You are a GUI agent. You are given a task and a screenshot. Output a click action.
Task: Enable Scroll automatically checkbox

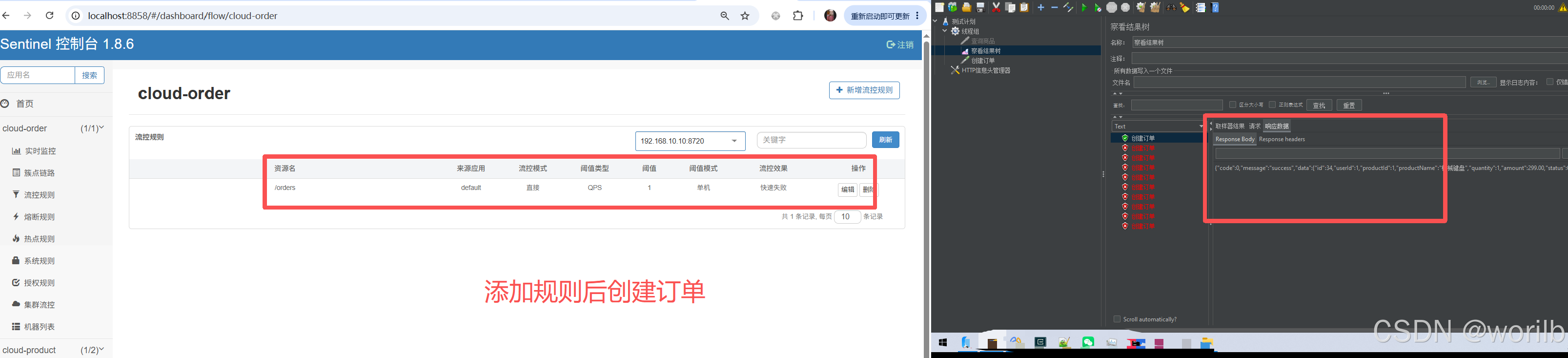click(x=1117, y=319)
